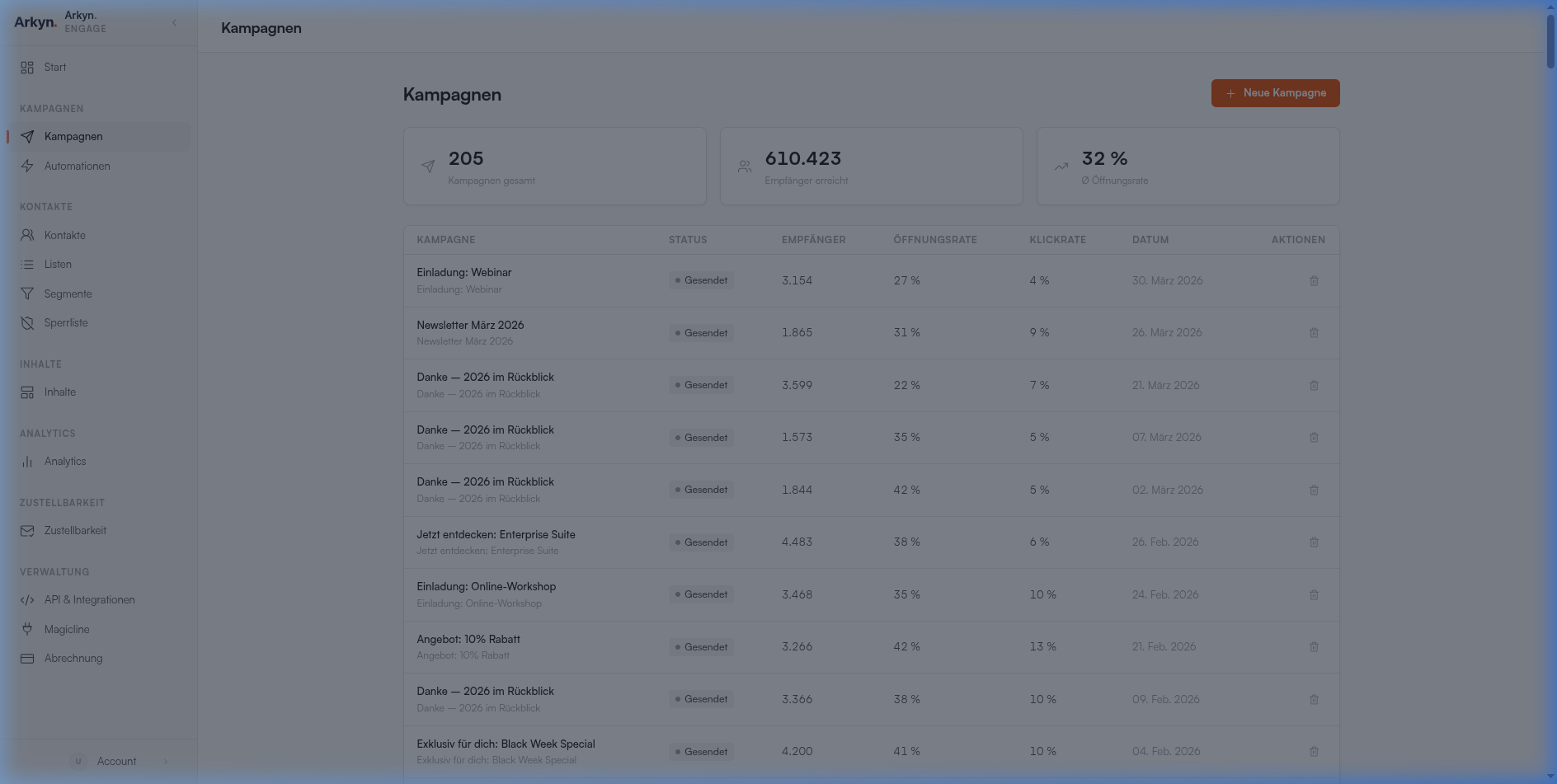
Task: Click the 205 Kampagnen gesamt card
Action: point(554,167)
